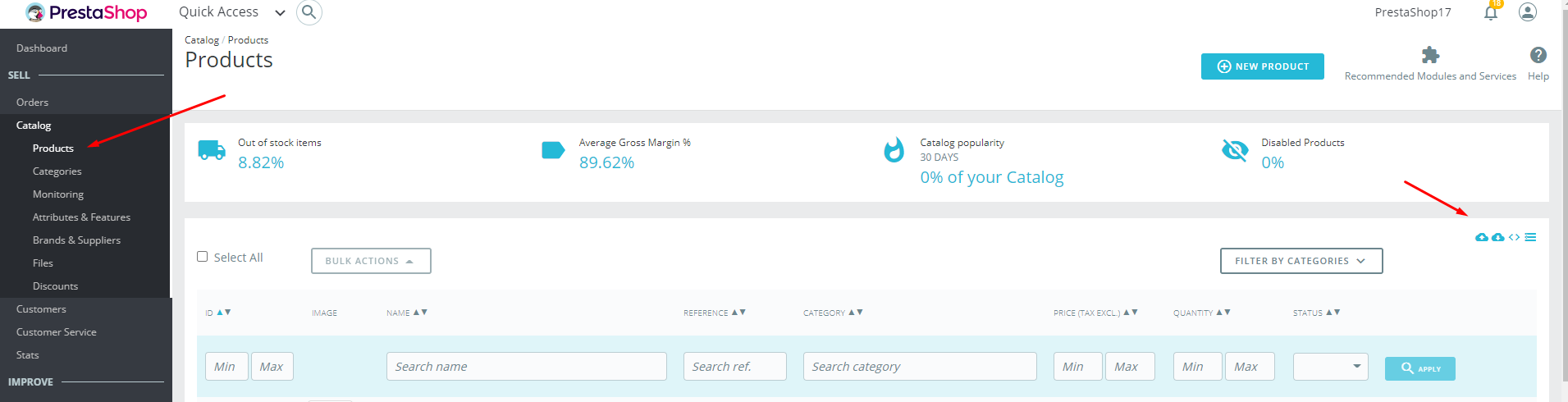
Task: Sort by the Price column arrows
Action: (1131, 313)
